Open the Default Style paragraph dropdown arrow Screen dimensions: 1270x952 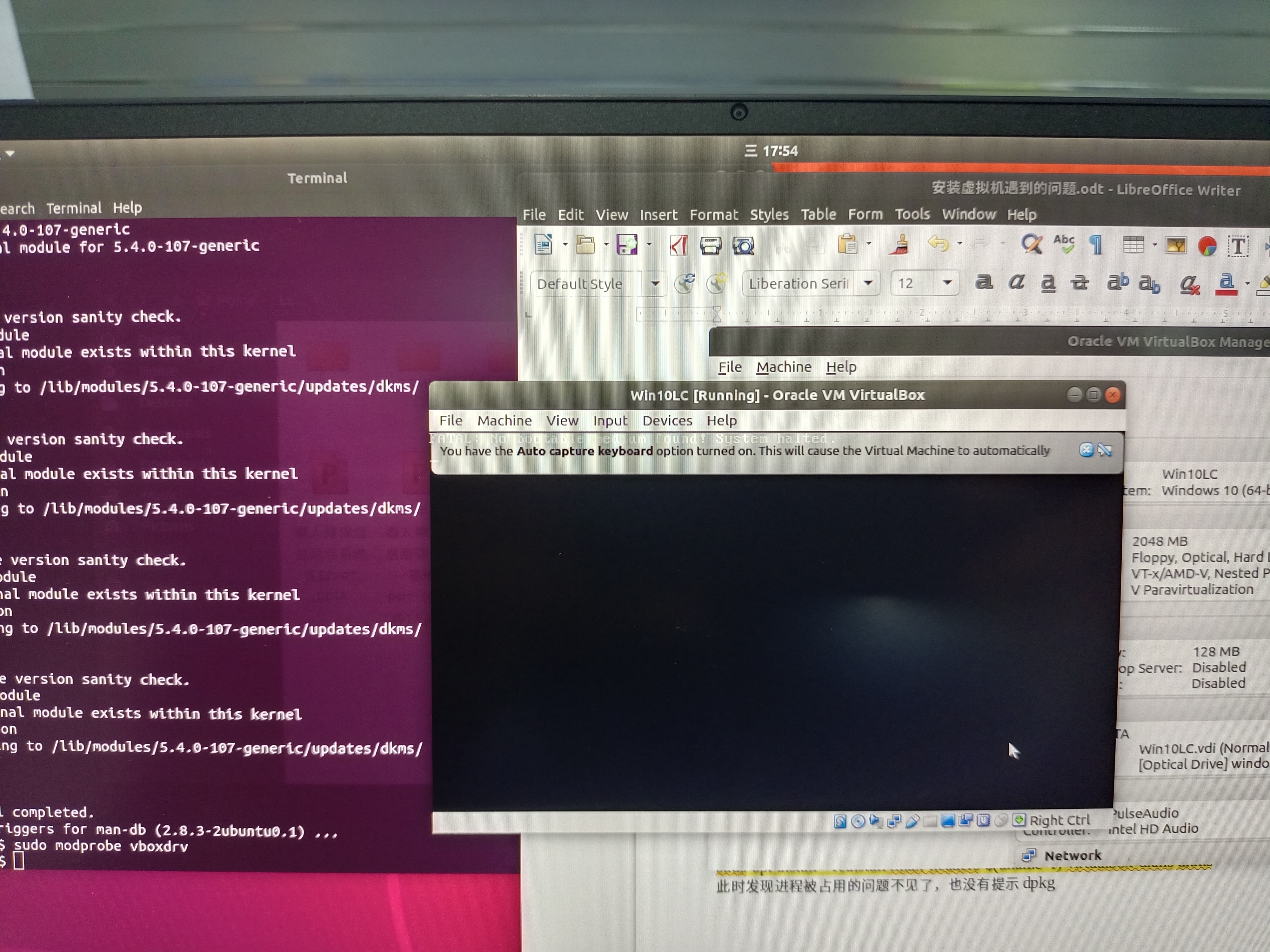655,283
